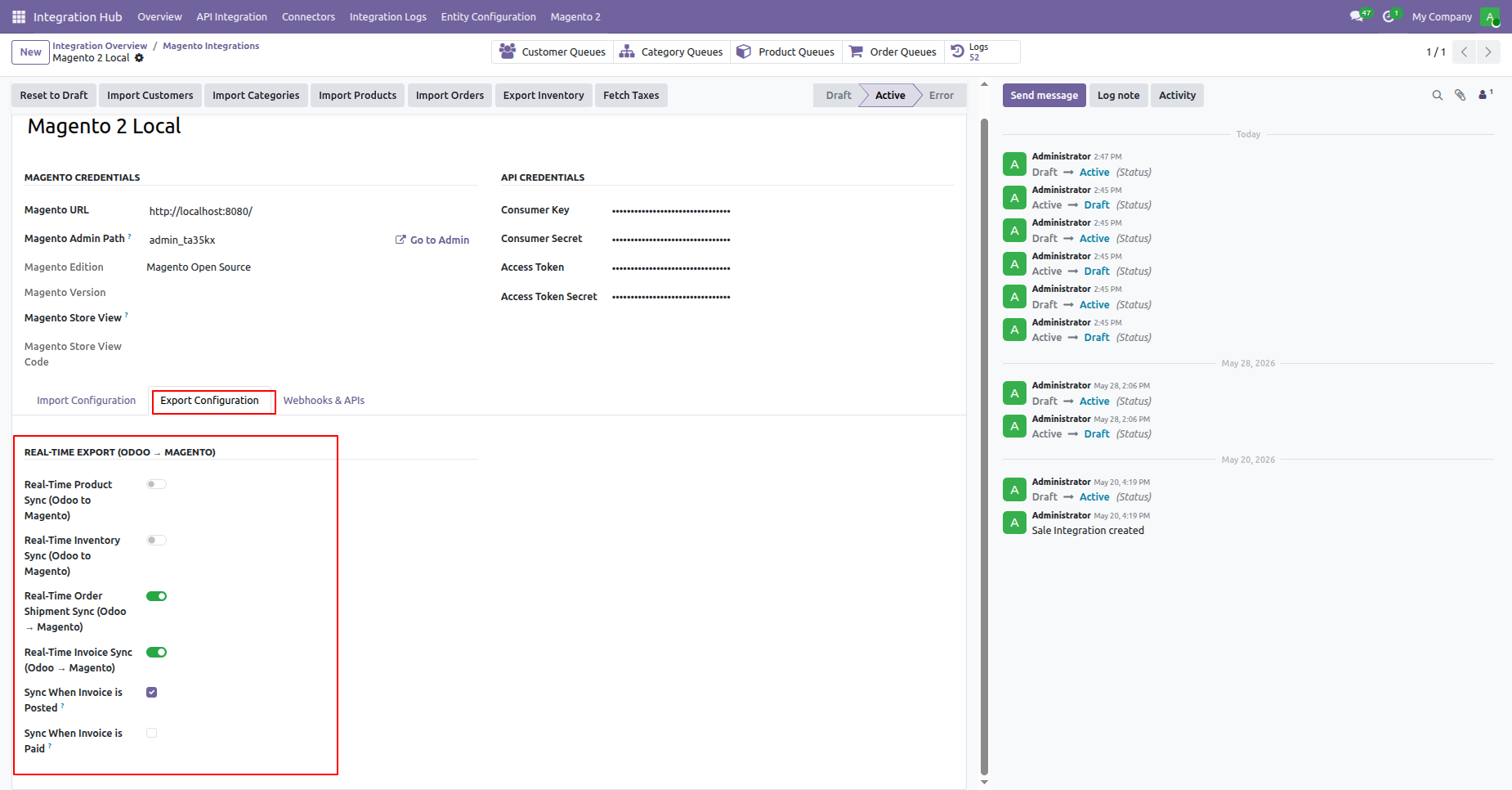The height and width of the screenshot is (790, 1512).
Task: Enable Real-Time Product Sync toggle
Action: [156, 484]
